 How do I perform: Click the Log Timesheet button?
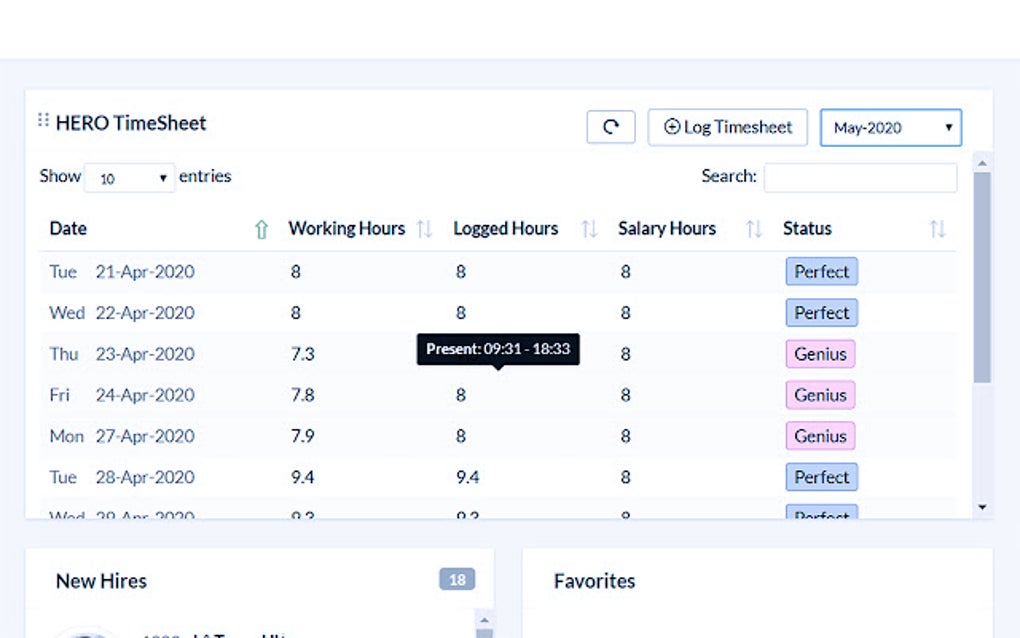coord(727,127)
